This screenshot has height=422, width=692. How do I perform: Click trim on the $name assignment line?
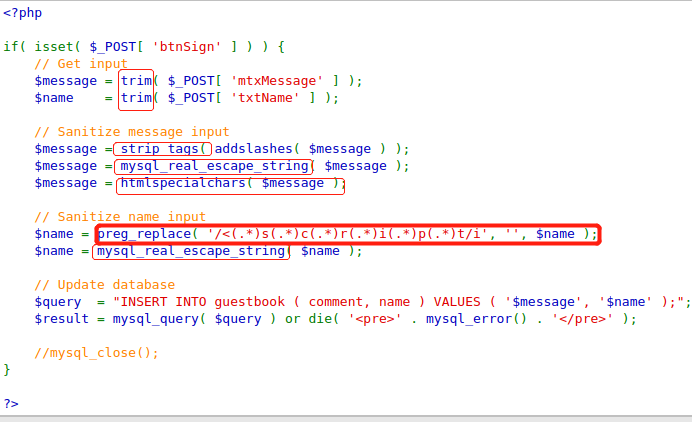point(136,98)
